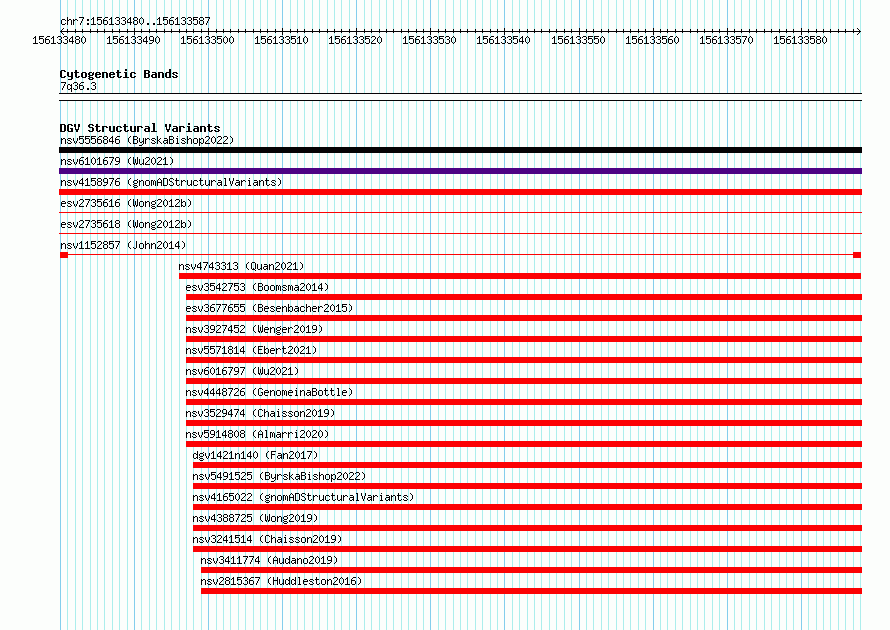Click the red bar under nsv4158976

(x=460, y=192)
